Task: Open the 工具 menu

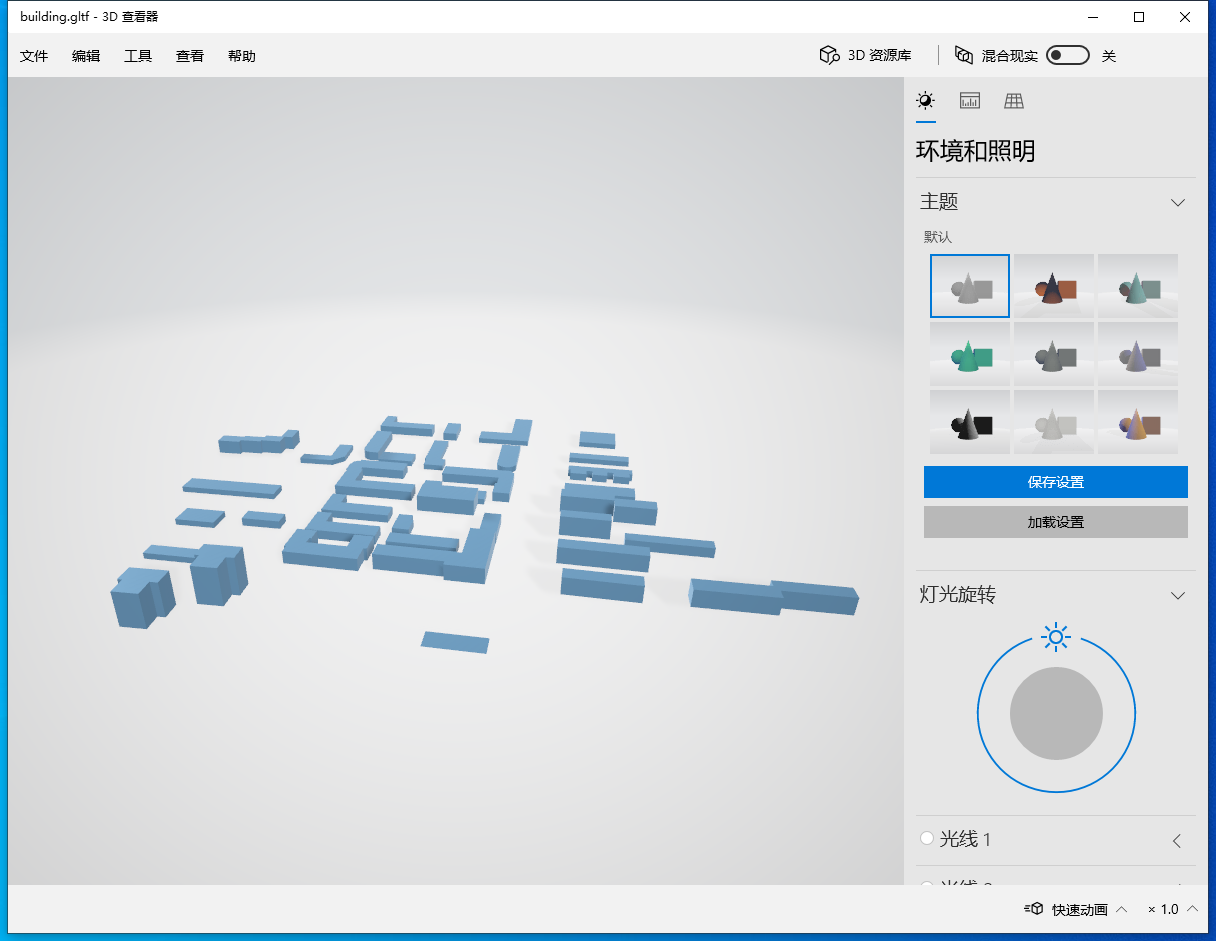Action: [137, 56]
